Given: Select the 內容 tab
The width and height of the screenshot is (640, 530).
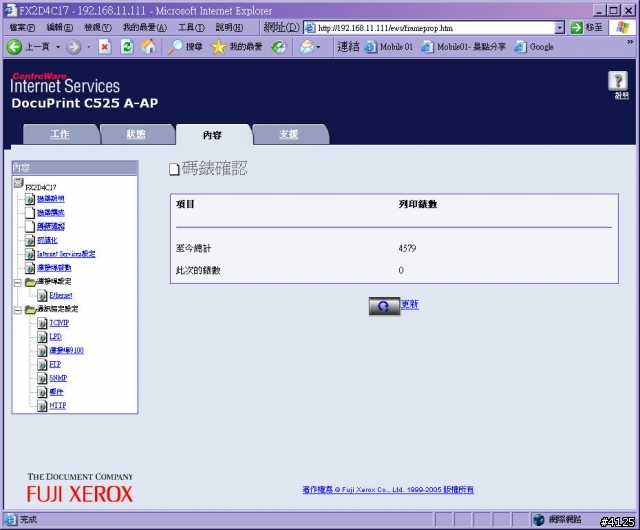Looking at the screenshot, I should pos(213,135).
